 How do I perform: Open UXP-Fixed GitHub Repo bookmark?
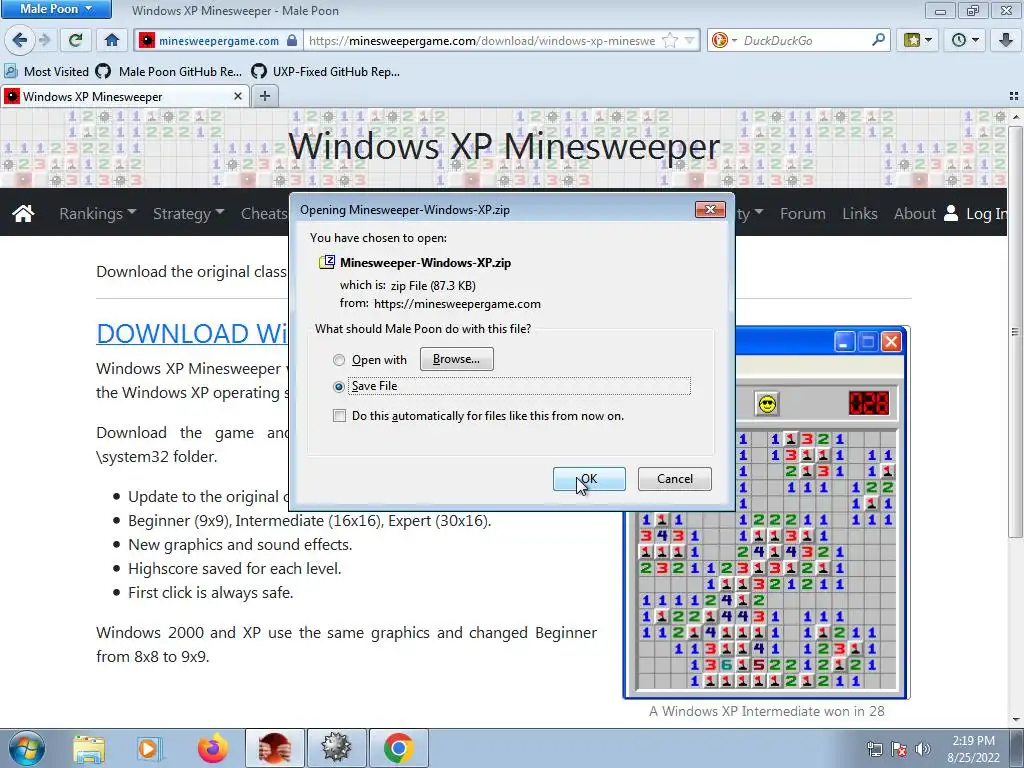325,71
